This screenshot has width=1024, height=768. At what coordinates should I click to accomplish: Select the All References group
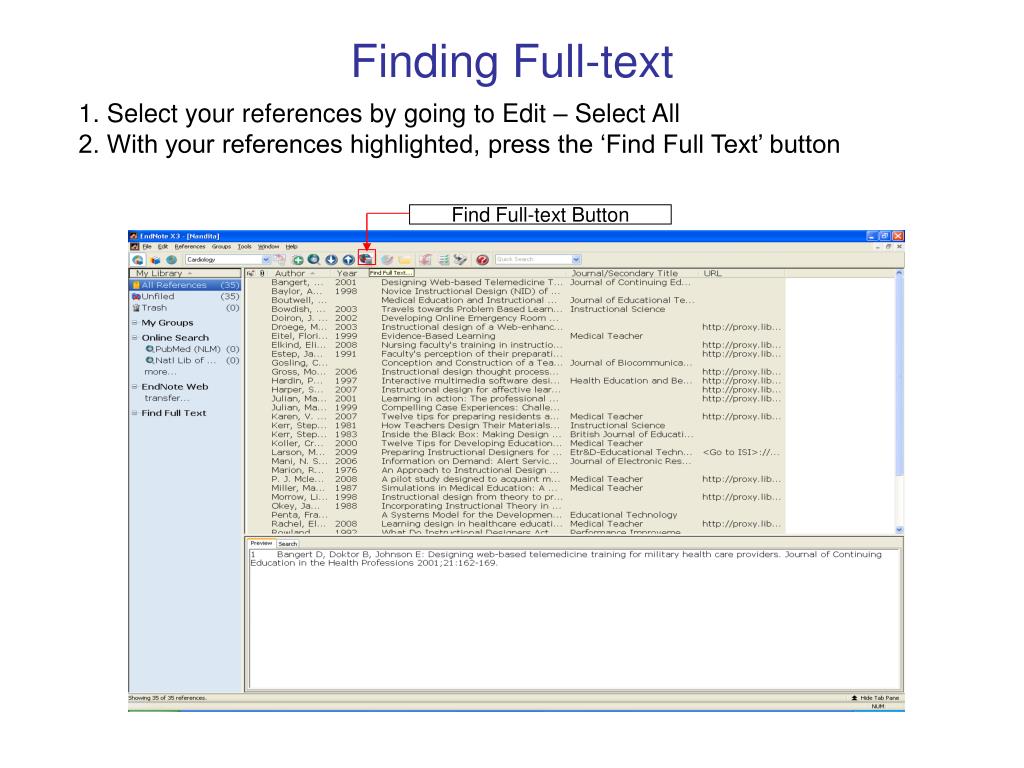pyautogui.click(x=185, y=285)
